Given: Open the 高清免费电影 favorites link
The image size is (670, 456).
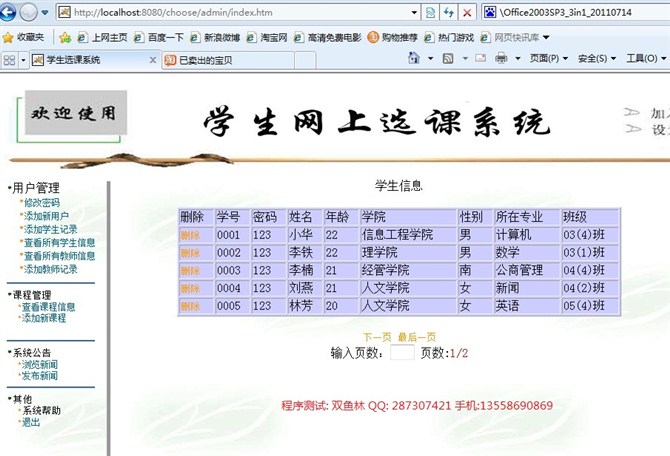Looking at the screenshot, I should 328,38.
